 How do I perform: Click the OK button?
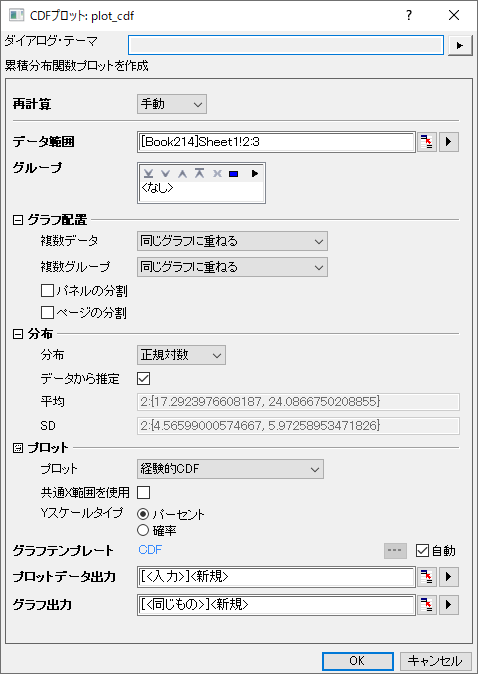358,661
